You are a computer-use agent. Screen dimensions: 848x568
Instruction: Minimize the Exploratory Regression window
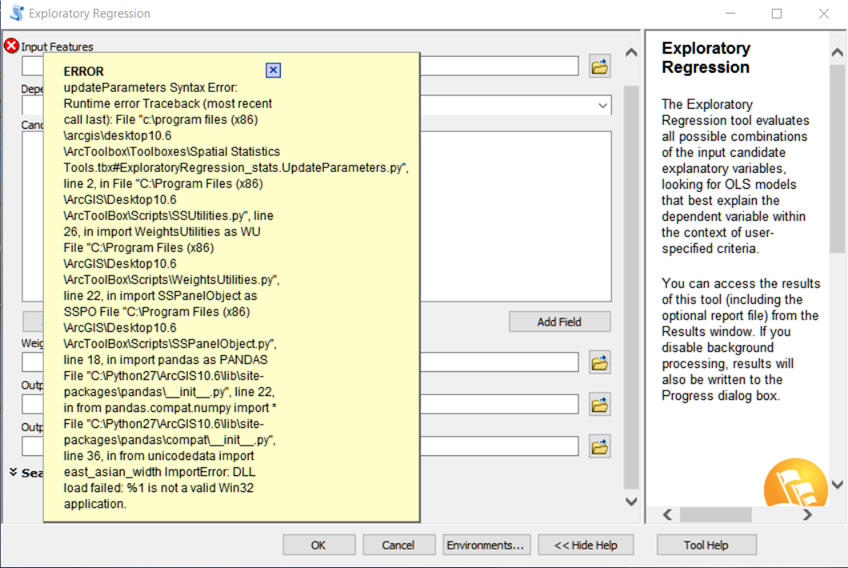[x=730, y=14]
